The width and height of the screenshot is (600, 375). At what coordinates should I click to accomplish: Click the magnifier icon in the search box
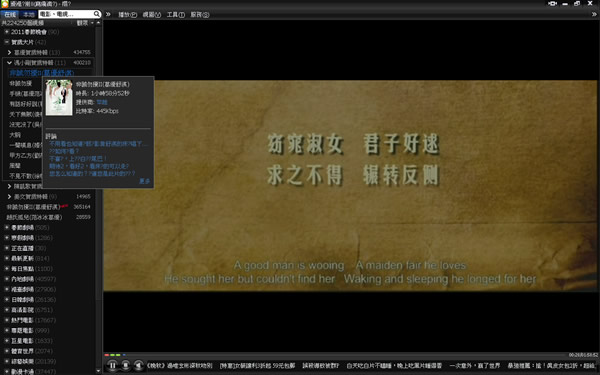97,14
